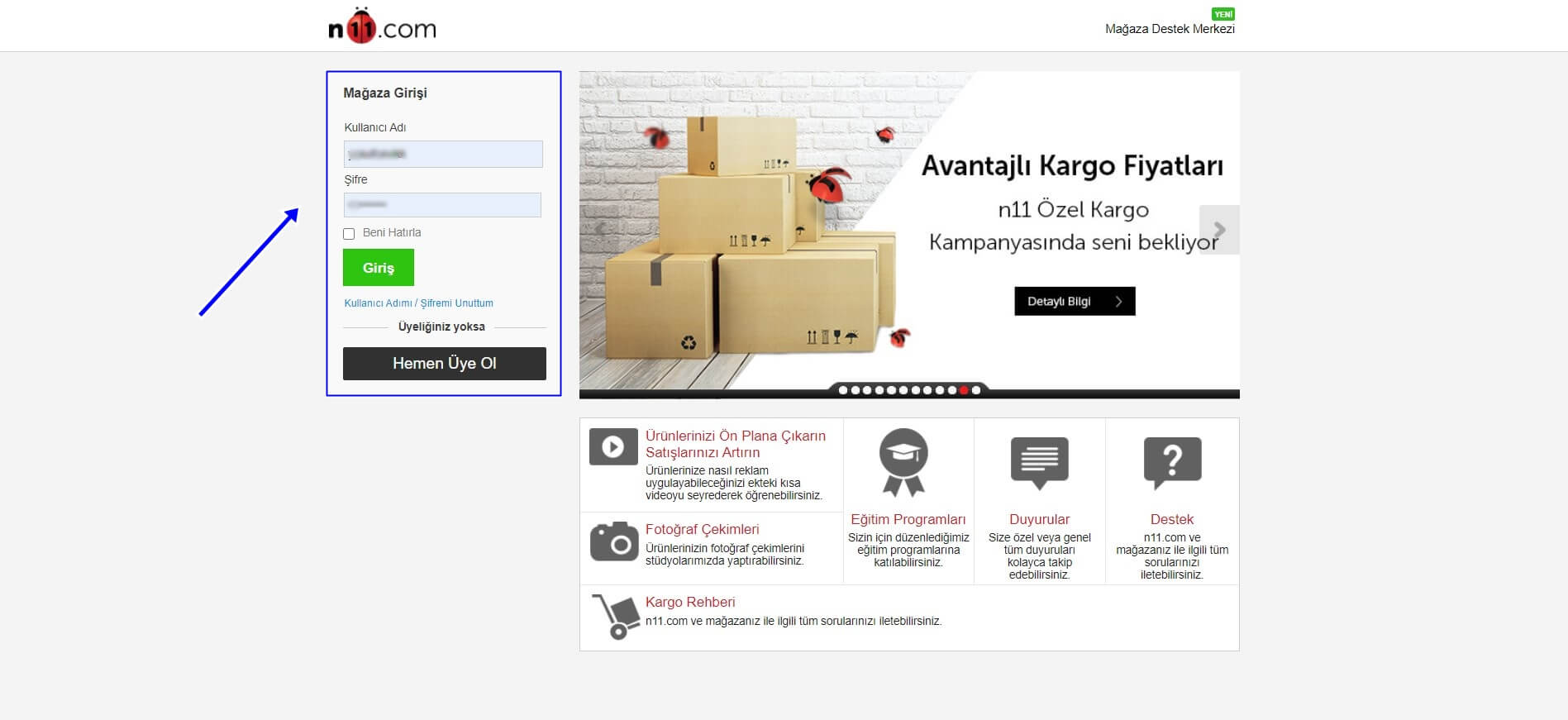Click the Detaylı Bilgi button
Viewport: 1568px width, 720px height.
pyautogui.click(x=1075, y=301)
